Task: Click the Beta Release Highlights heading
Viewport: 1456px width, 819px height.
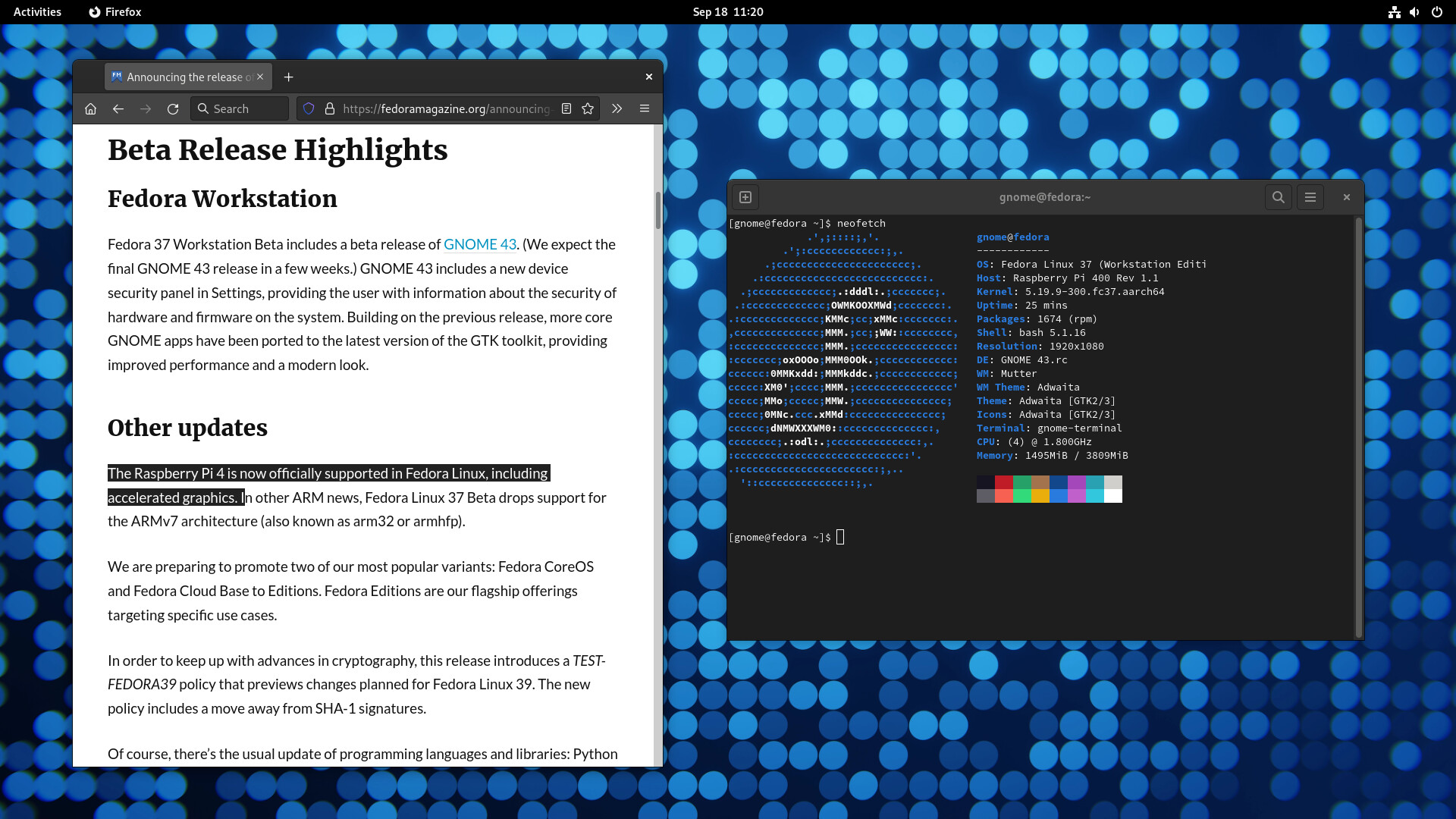Action: (278, 150)
